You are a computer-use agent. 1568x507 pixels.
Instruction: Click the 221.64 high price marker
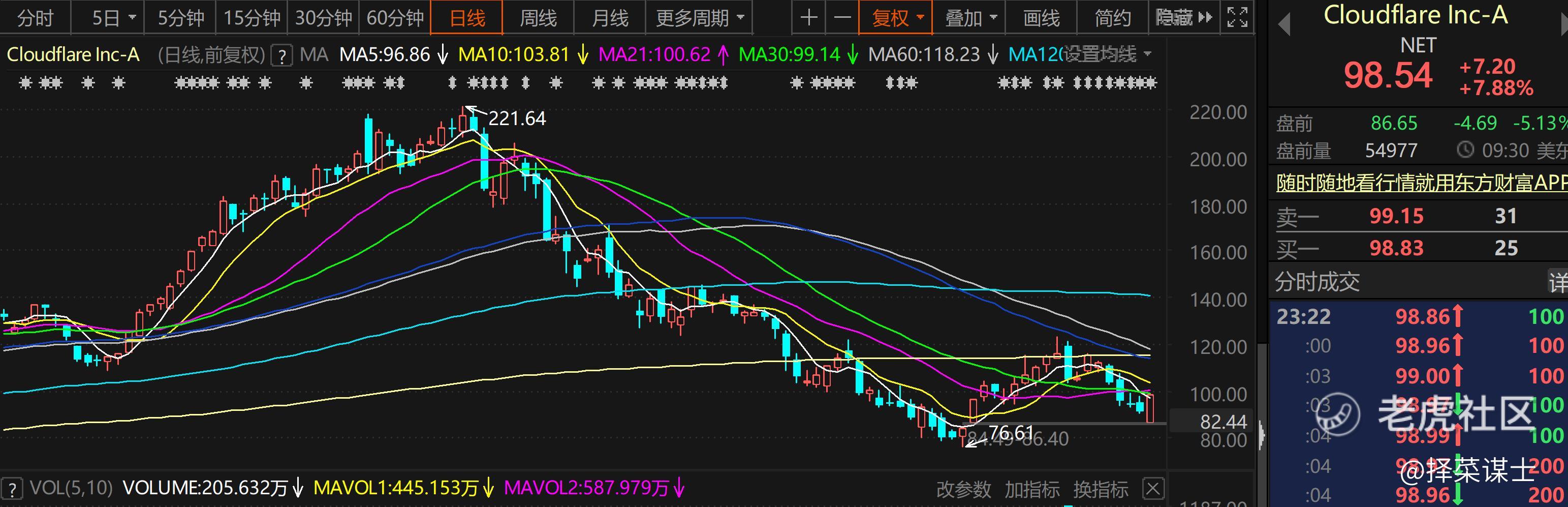[x=517, y=118]
